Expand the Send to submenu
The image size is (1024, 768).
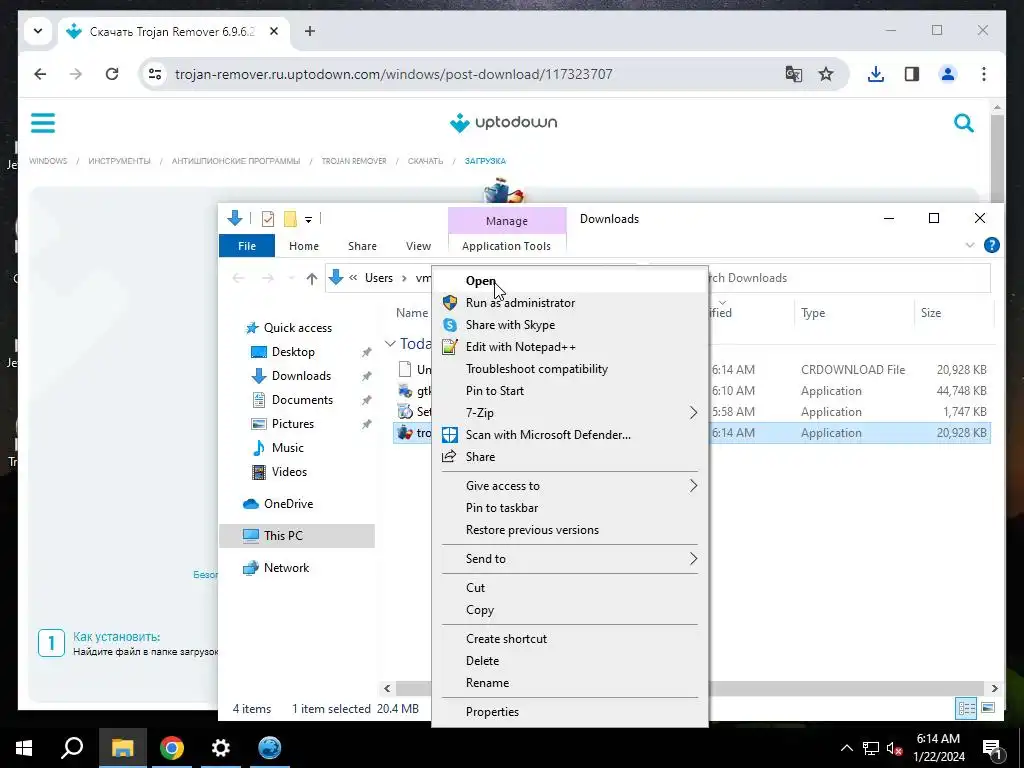coord(569,558)
